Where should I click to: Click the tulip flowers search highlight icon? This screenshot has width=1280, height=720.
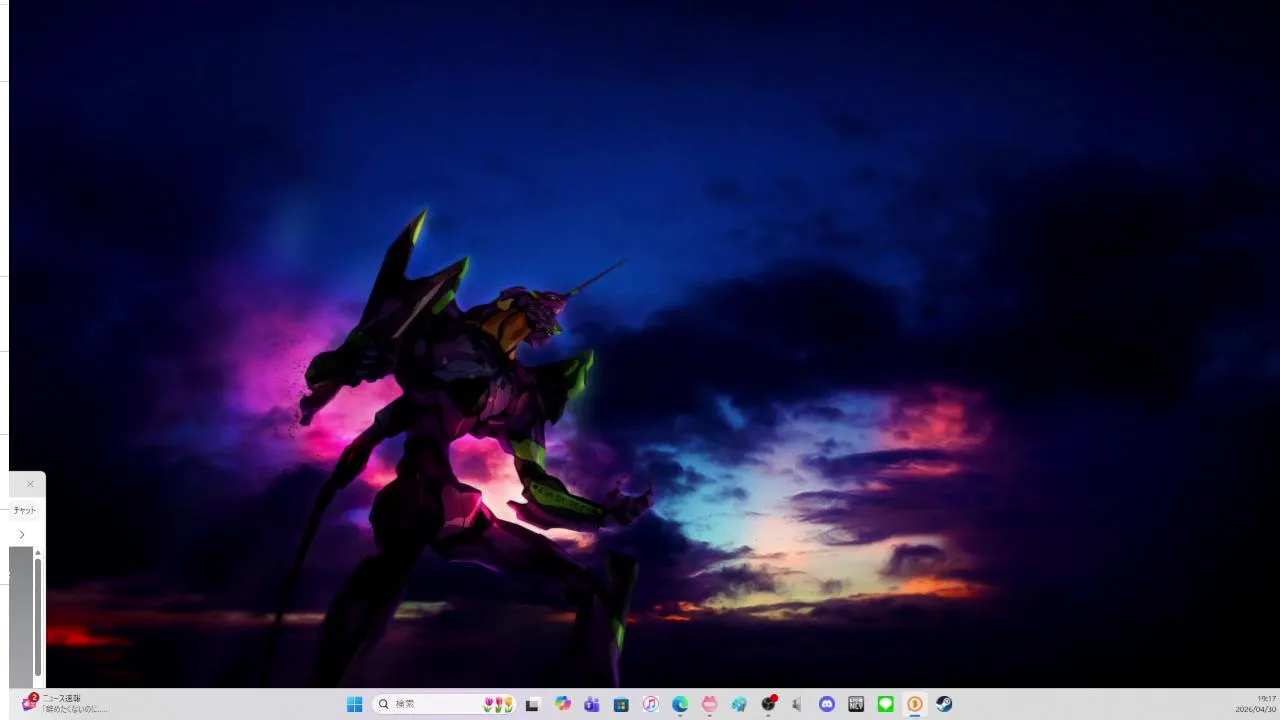498,704
